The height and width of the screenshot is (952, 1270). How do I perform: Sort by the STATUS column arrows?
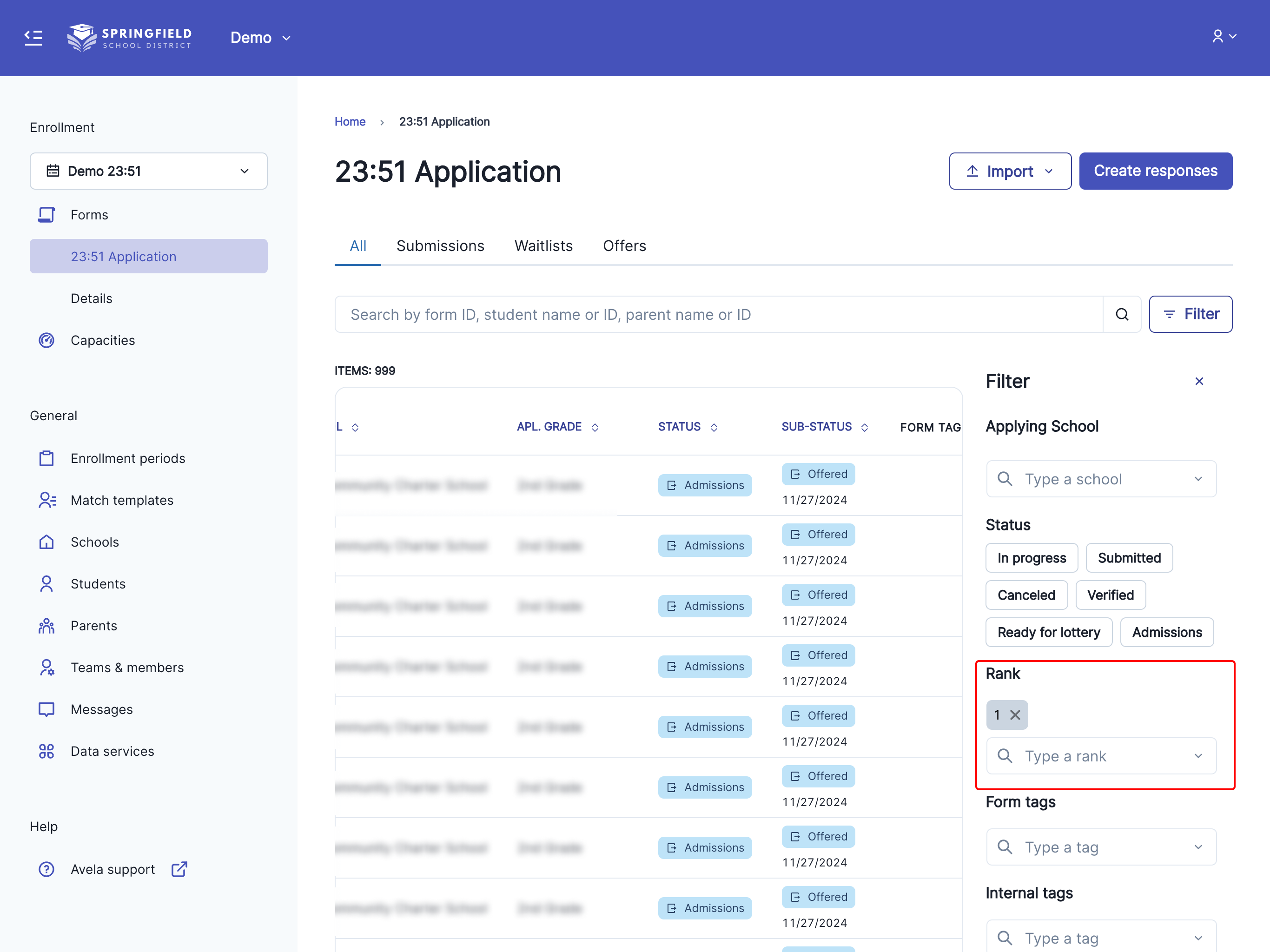[714, 427]
